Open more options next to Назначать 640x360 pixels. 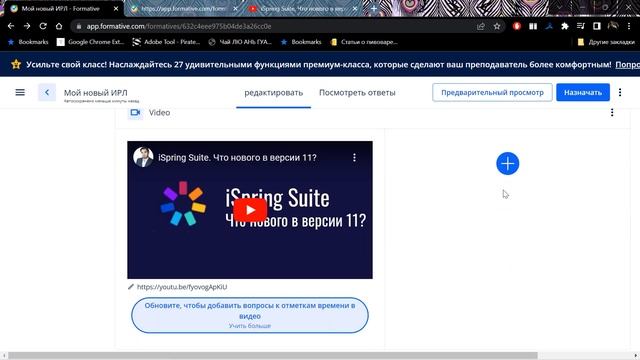(620, 92)
